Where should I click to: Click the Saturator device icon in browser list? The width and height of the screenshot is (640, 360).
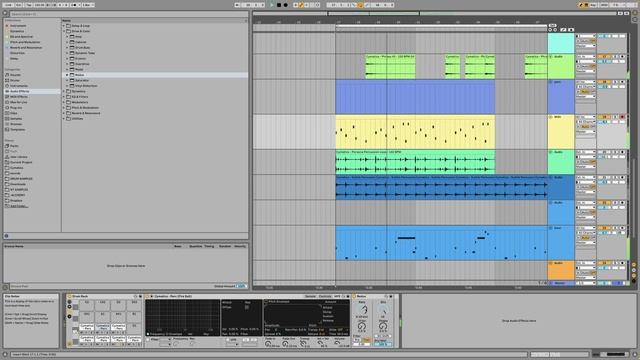[x=72, y=80]
